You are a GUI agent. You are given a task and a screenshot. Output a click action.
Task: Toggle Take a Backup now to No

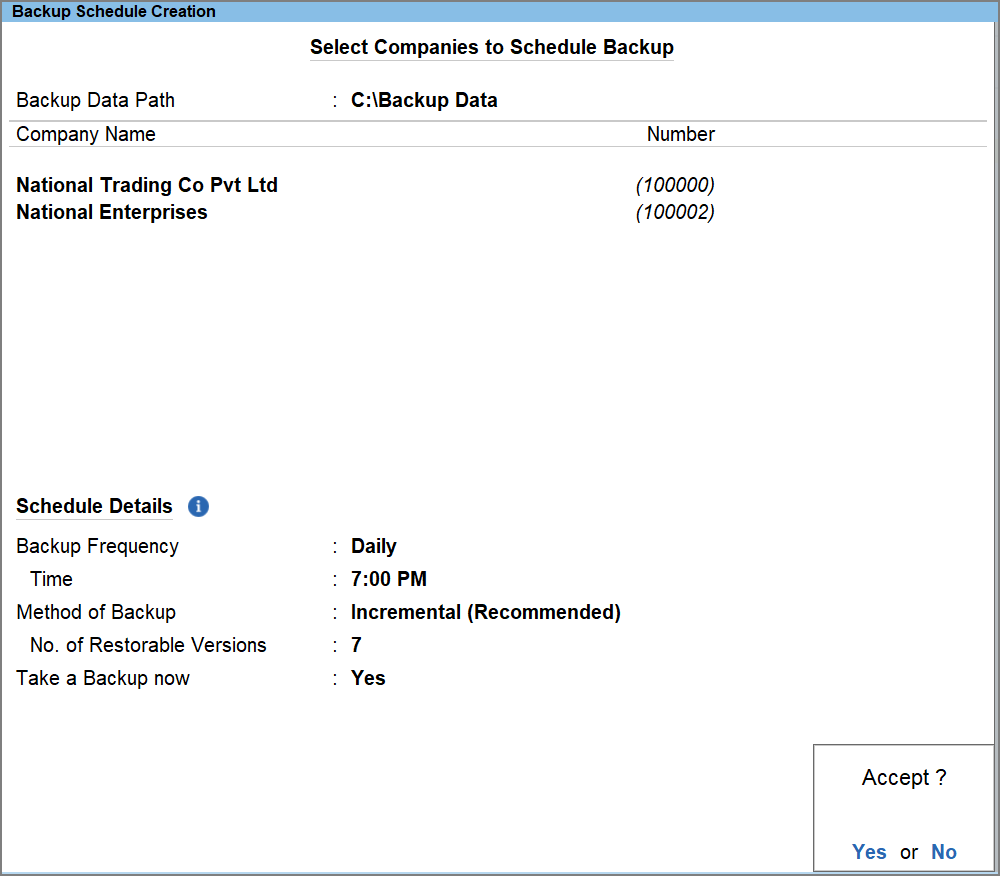(x=368, y=678)
